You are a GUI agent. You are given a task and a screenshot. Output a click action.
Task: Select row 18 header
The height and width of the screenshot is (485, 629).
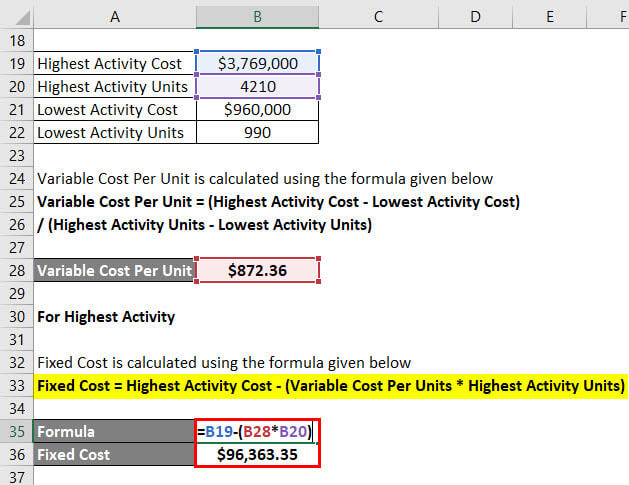tap(17, 40)
